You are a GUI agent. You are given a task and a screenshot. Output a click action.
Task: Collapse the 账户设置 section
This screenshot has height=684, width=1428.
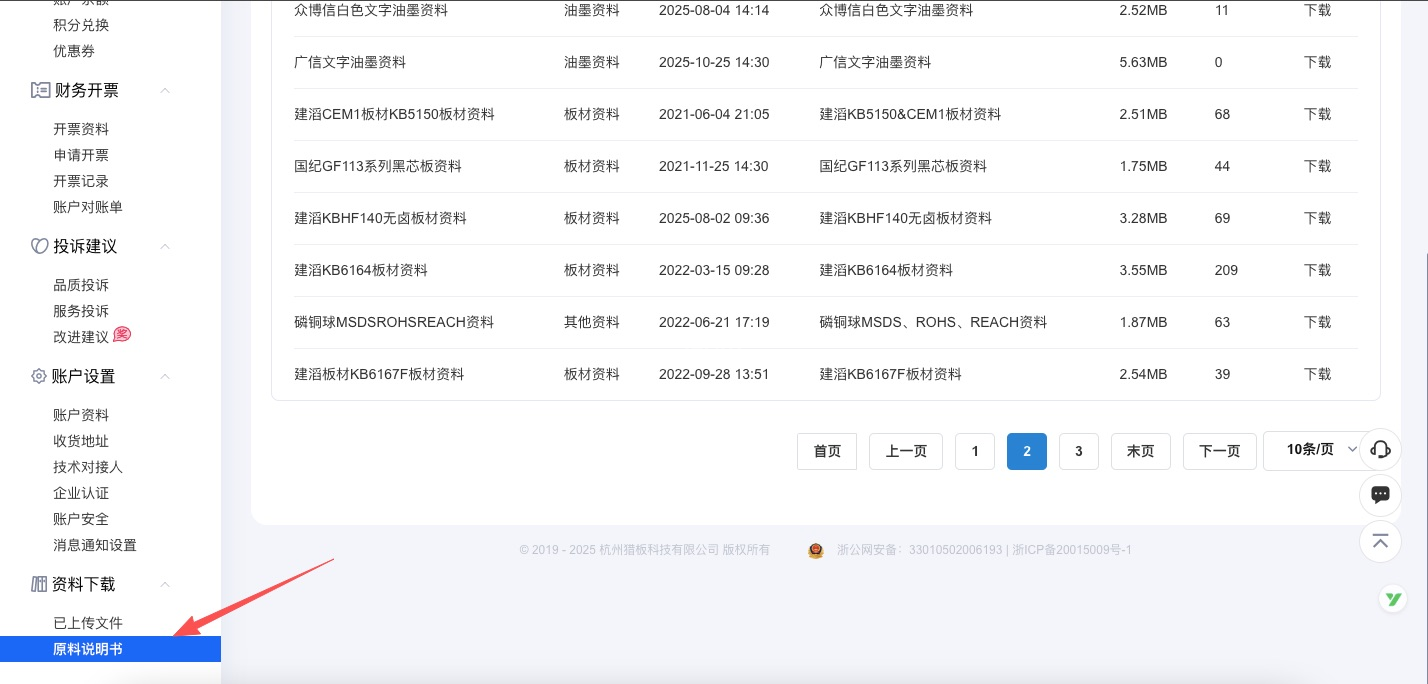tap(165, 376)
